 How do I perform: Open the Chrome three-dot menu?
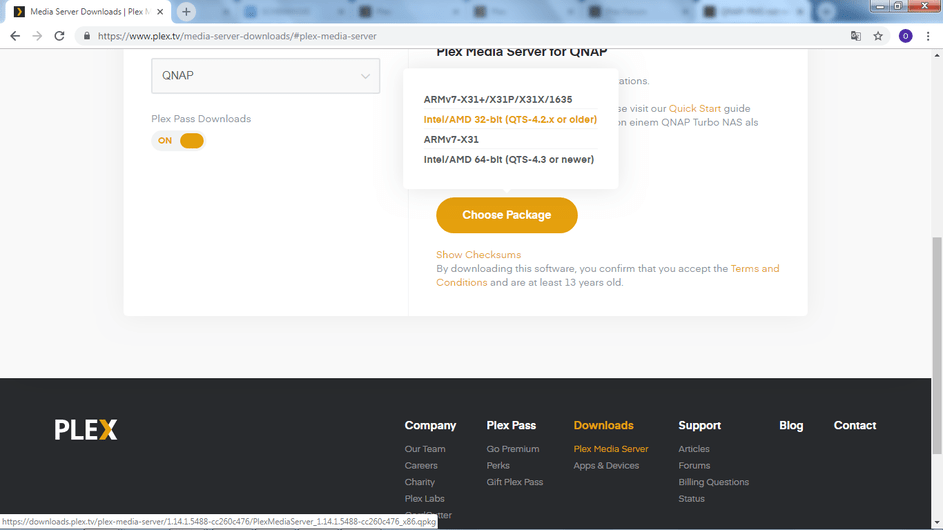tap(928, 36)
